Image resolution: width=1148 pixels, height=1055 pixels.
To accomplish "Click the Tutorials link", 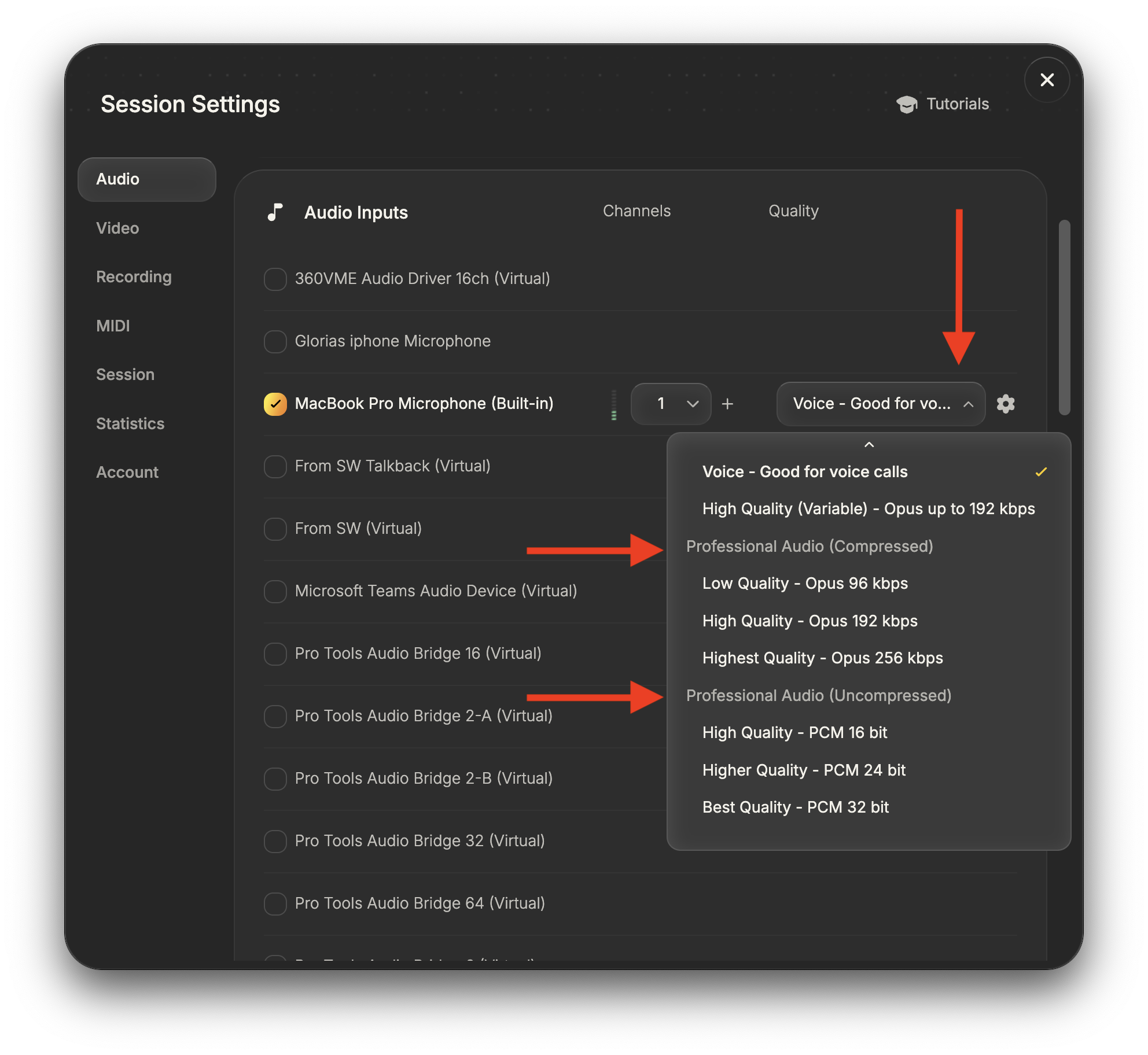I will point(957,104).
